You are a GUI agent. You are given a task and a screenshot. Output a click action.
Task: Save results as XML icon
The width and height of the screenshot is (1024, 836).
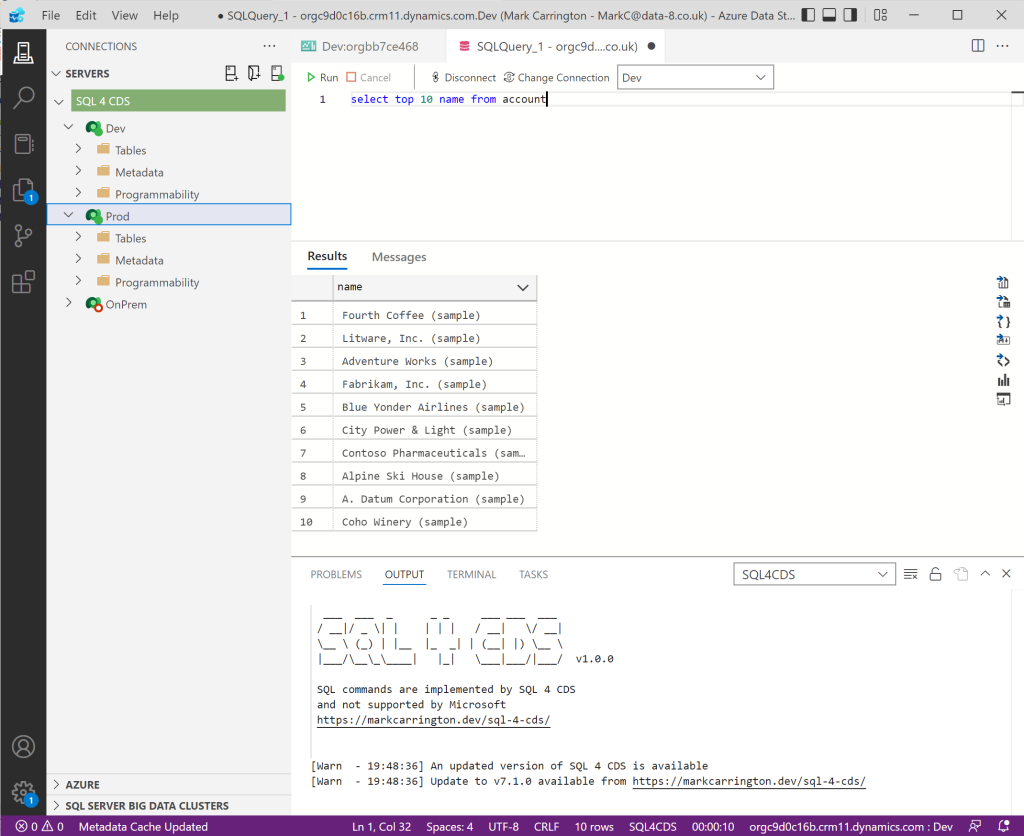[x=1003, y=361]
